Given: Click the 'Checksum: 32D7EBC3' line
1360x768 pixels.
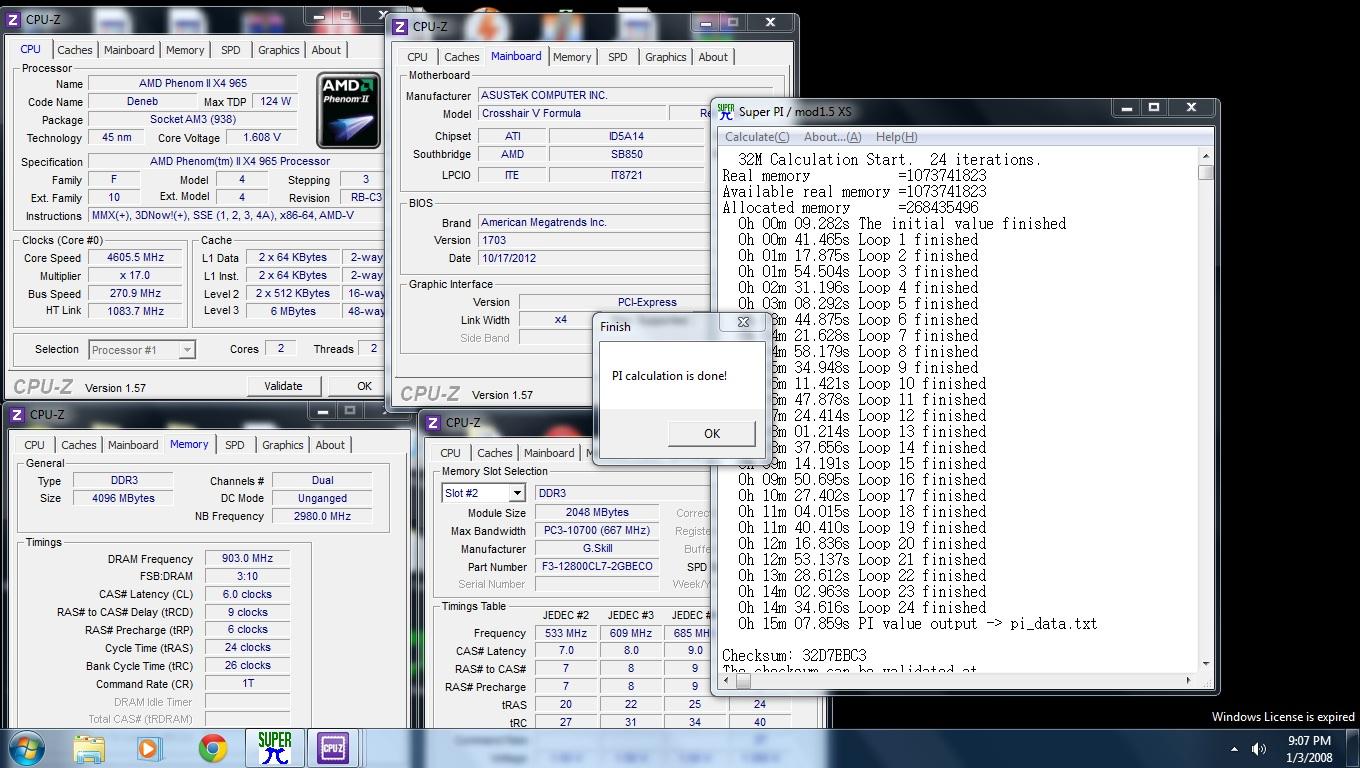Looking at the screenshot, I should click(x=794, y=656).
